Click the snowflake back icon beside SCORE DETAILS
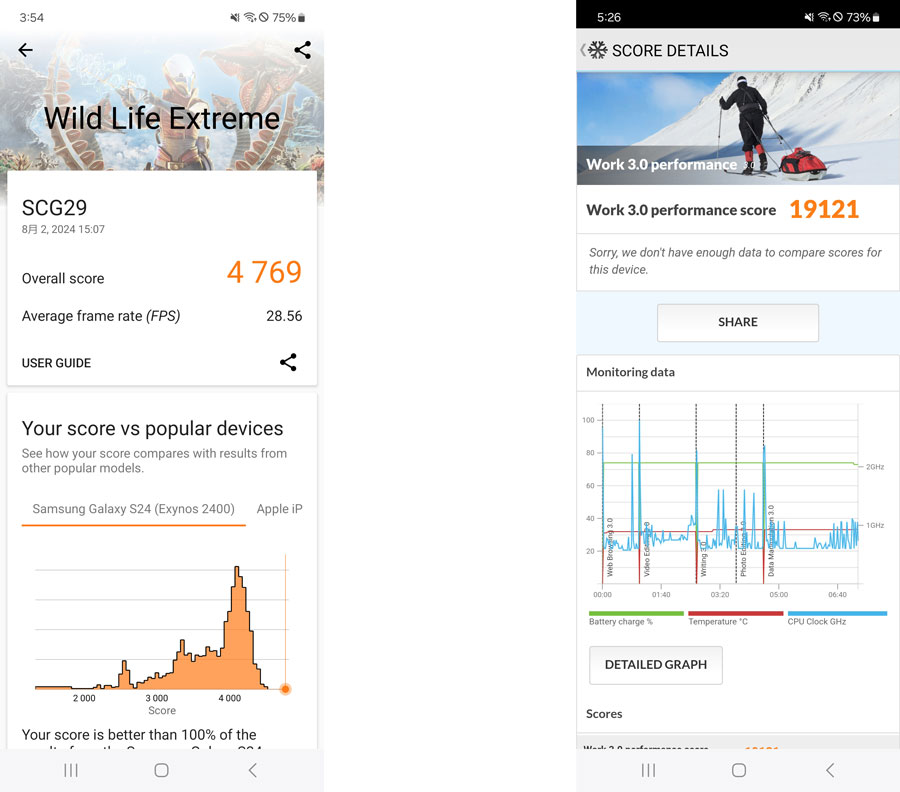 [x=594, y=50]
